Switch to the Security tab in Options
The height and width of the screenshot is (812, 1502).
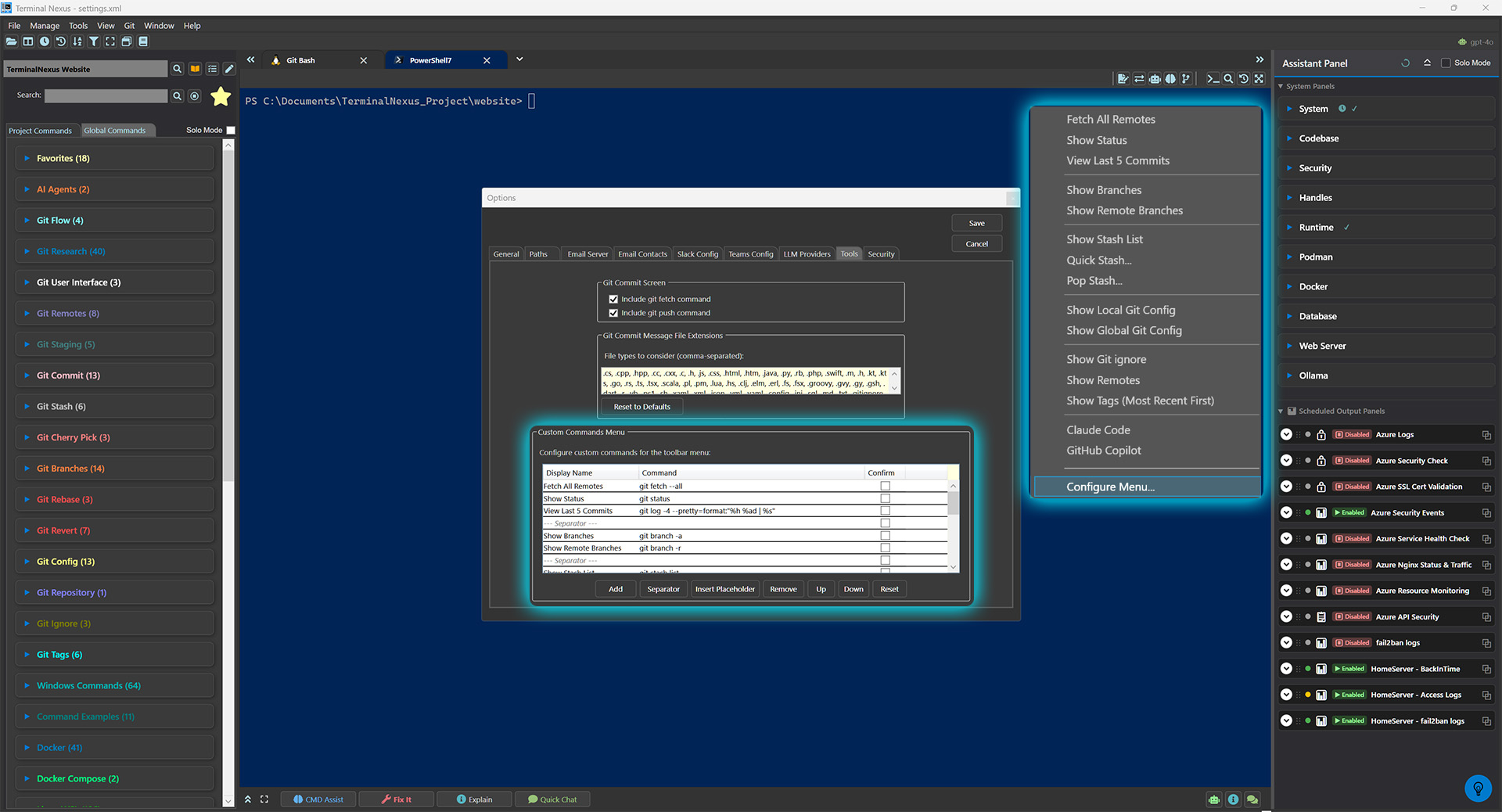click(x=881, y=253)
